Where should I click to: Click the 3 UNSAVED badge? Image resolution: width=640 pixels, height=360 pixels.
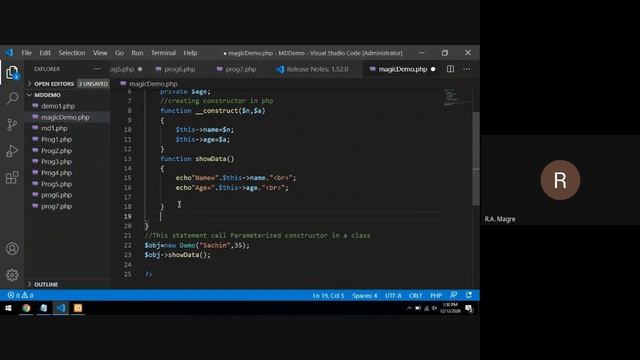[x=93, y=84]
